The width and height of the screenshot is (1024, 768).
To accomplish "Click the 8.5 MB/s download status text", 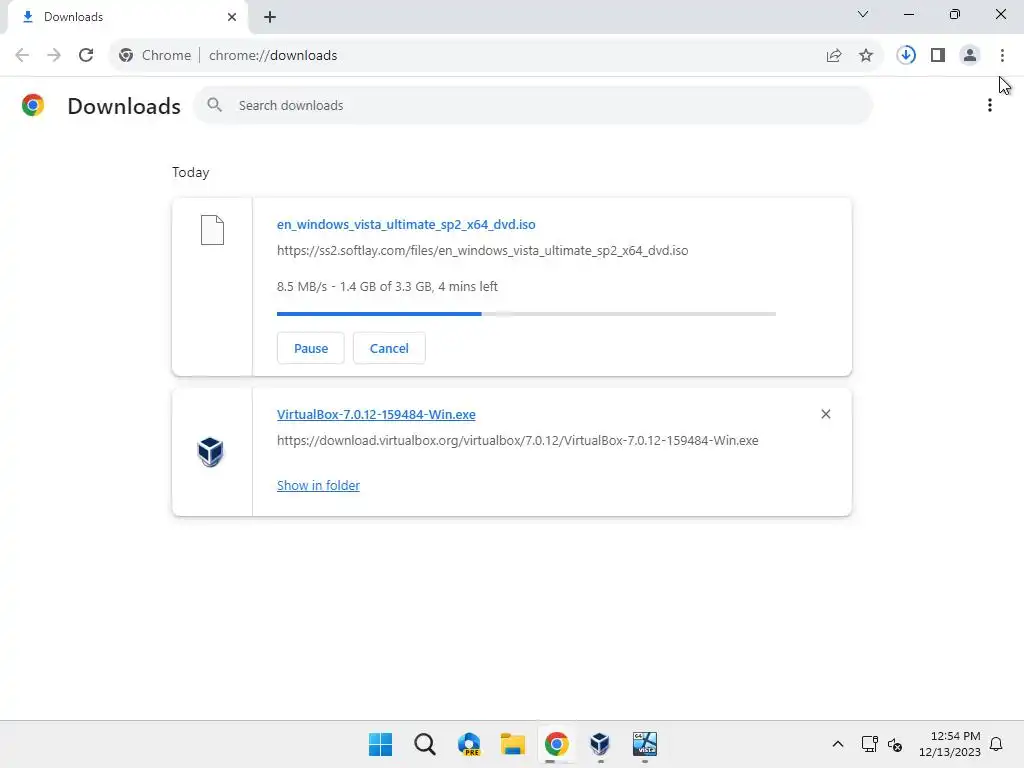I will (x=387, y=287).
